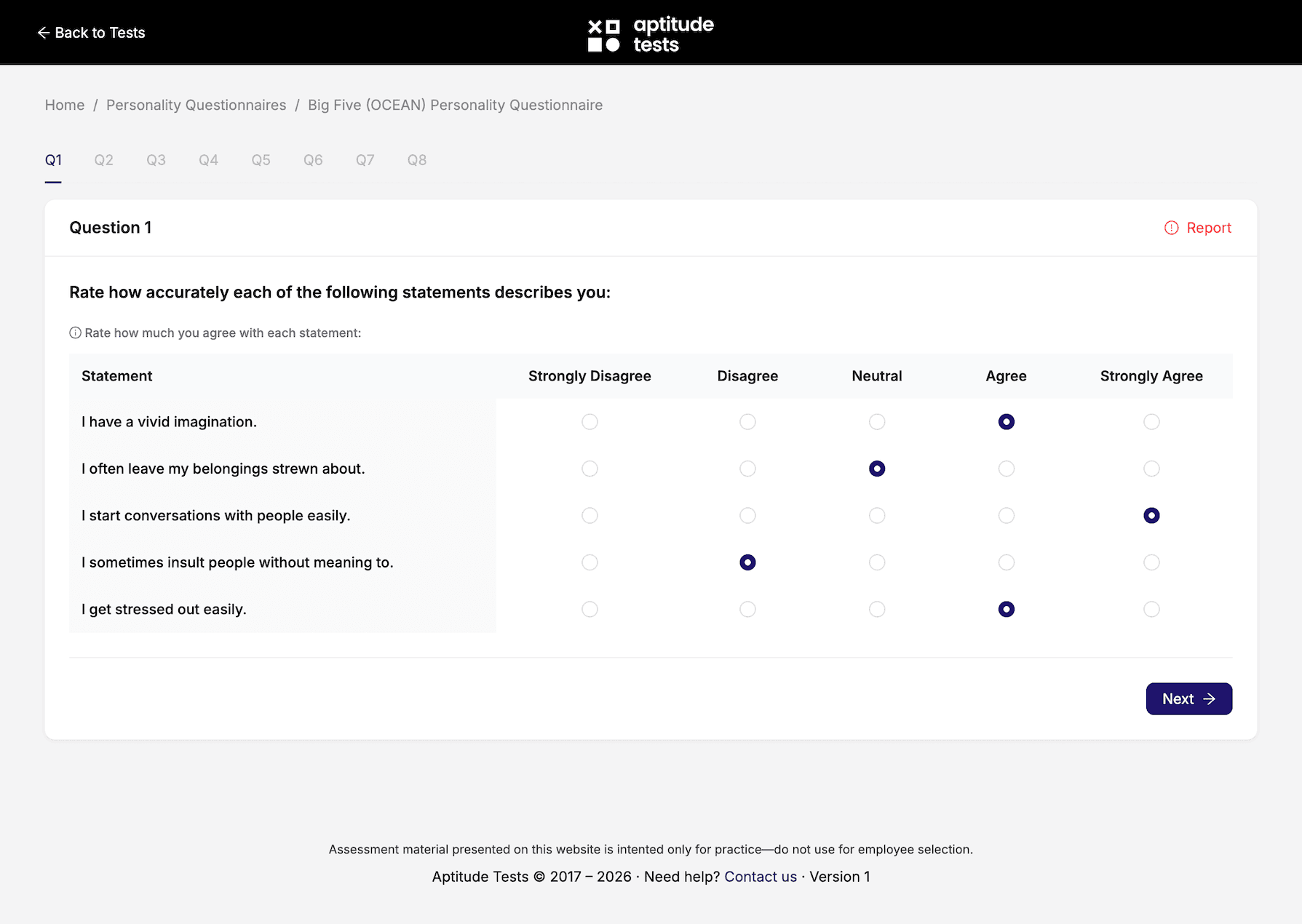Viewport: 1302px width, 924px height.
Task: Select Agree for start conversations easily
Action: (1007, 516)
